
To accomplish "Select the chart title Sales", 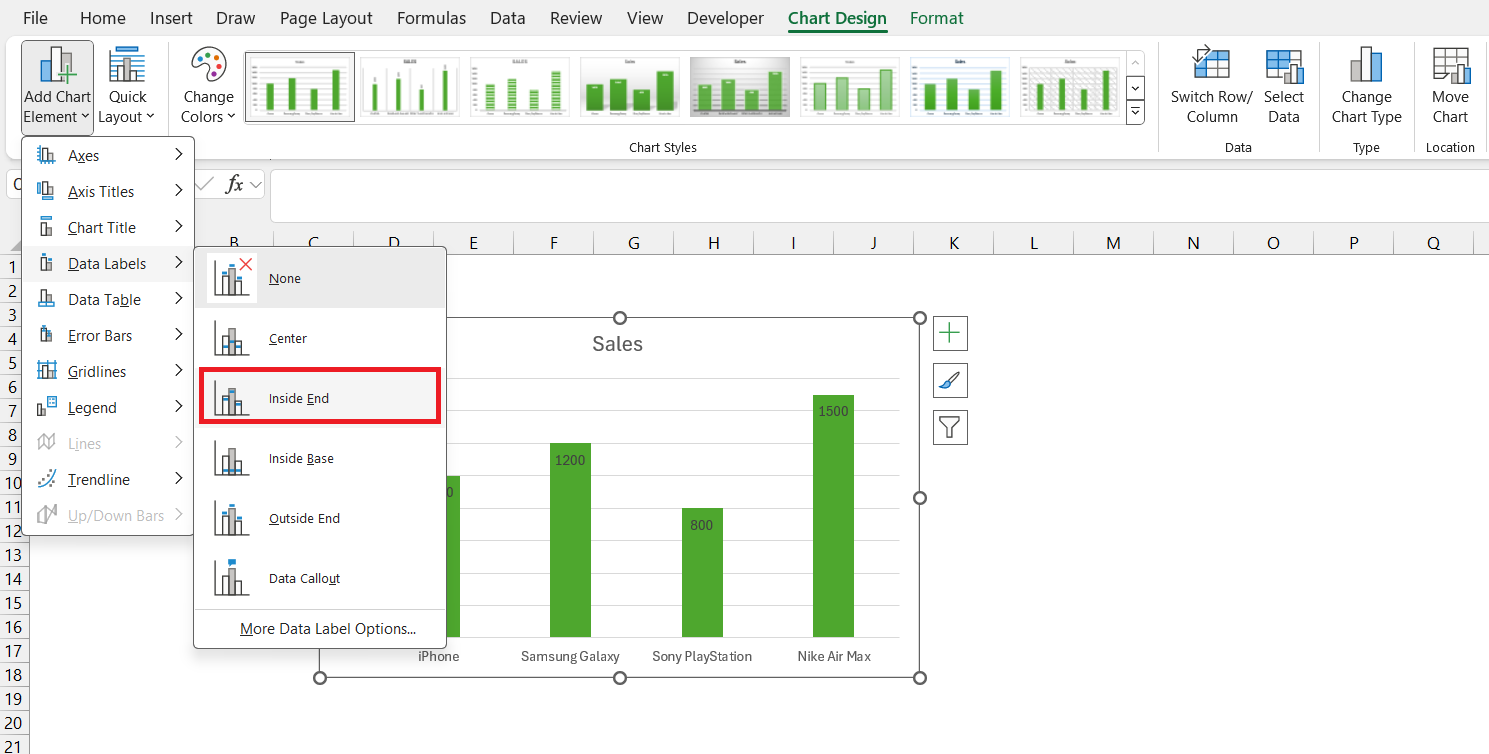I will point(617,344).
